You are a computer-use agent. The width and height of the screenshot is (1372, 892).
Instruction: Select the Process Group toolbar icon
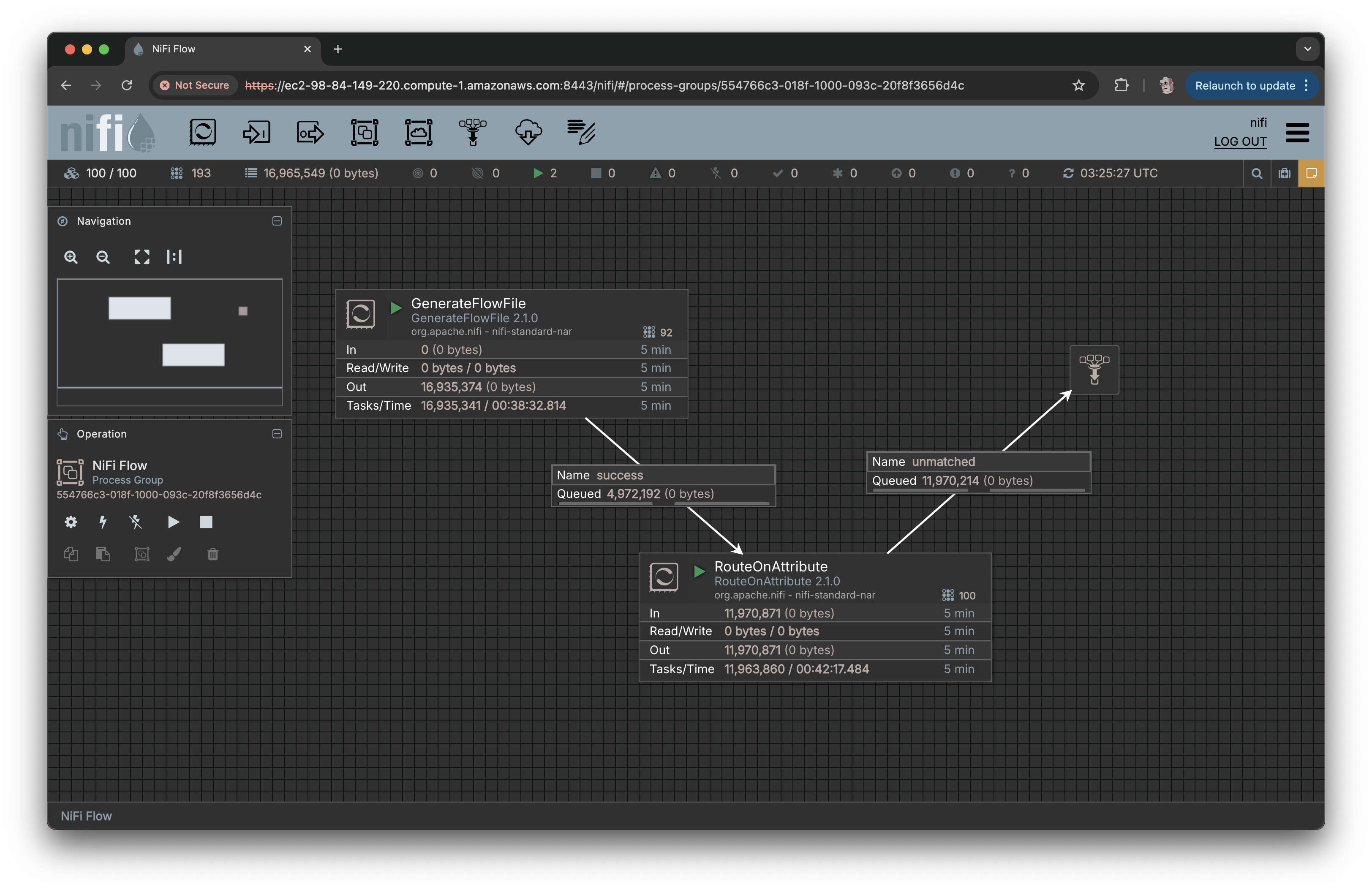click(364, 132)
